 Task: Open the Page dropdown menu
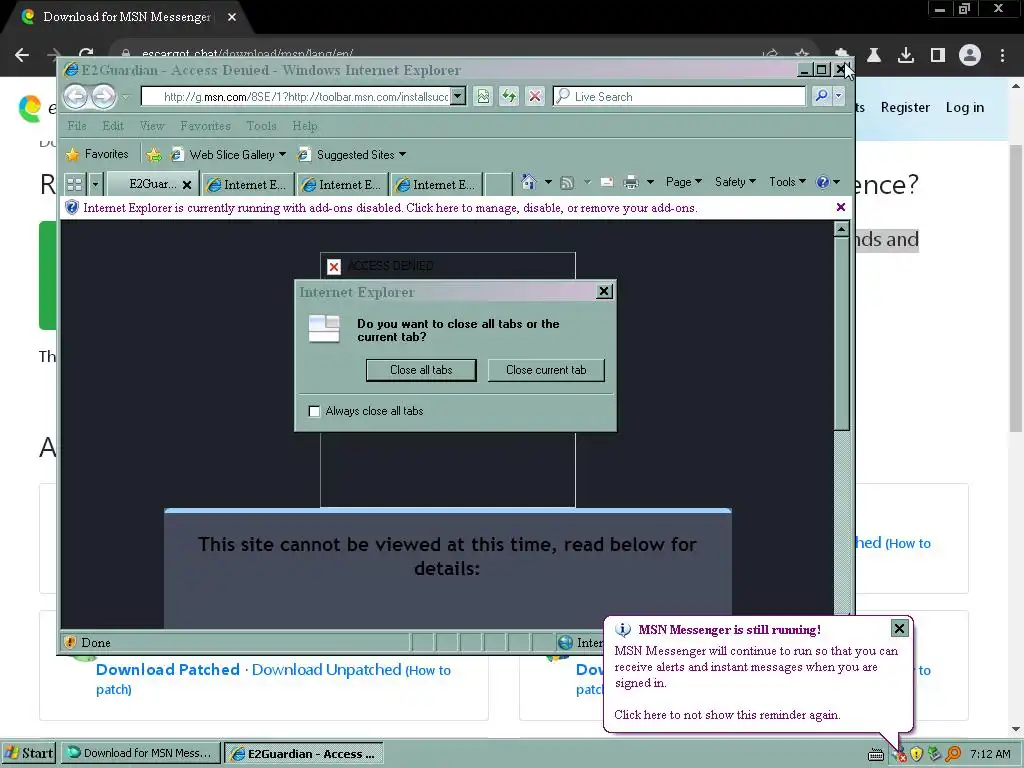coord(683,182)
